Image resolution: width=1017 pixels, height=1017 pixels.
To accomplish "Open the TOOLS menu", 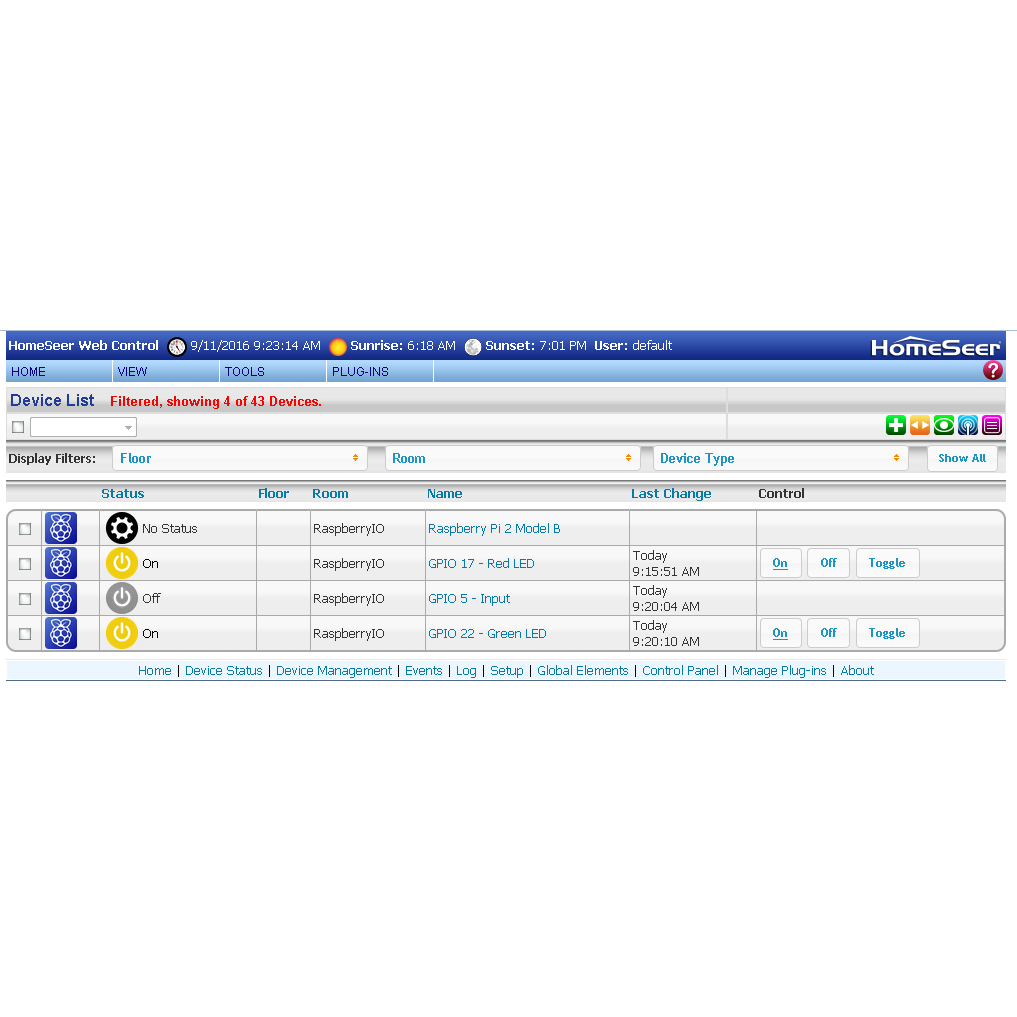I will point(244,372).
